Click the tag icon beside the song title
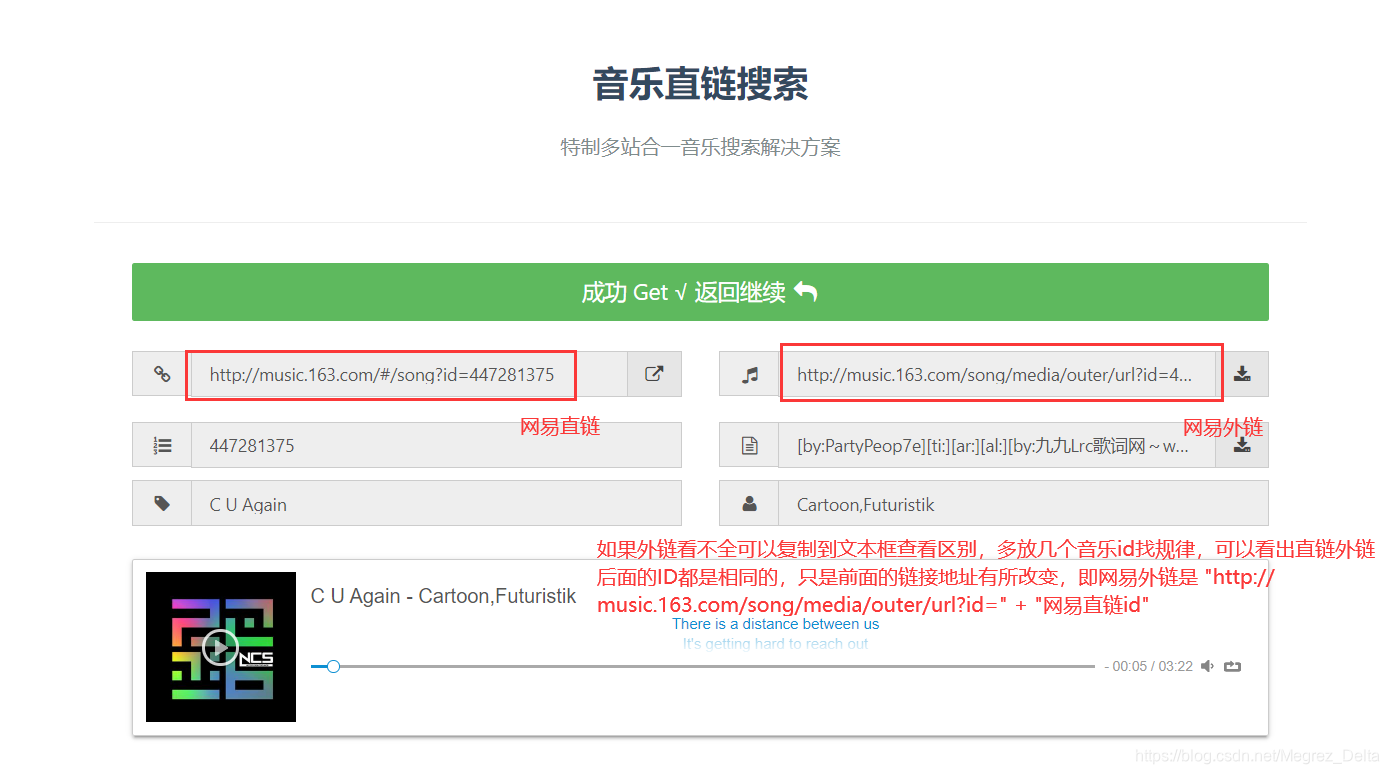 162,503
